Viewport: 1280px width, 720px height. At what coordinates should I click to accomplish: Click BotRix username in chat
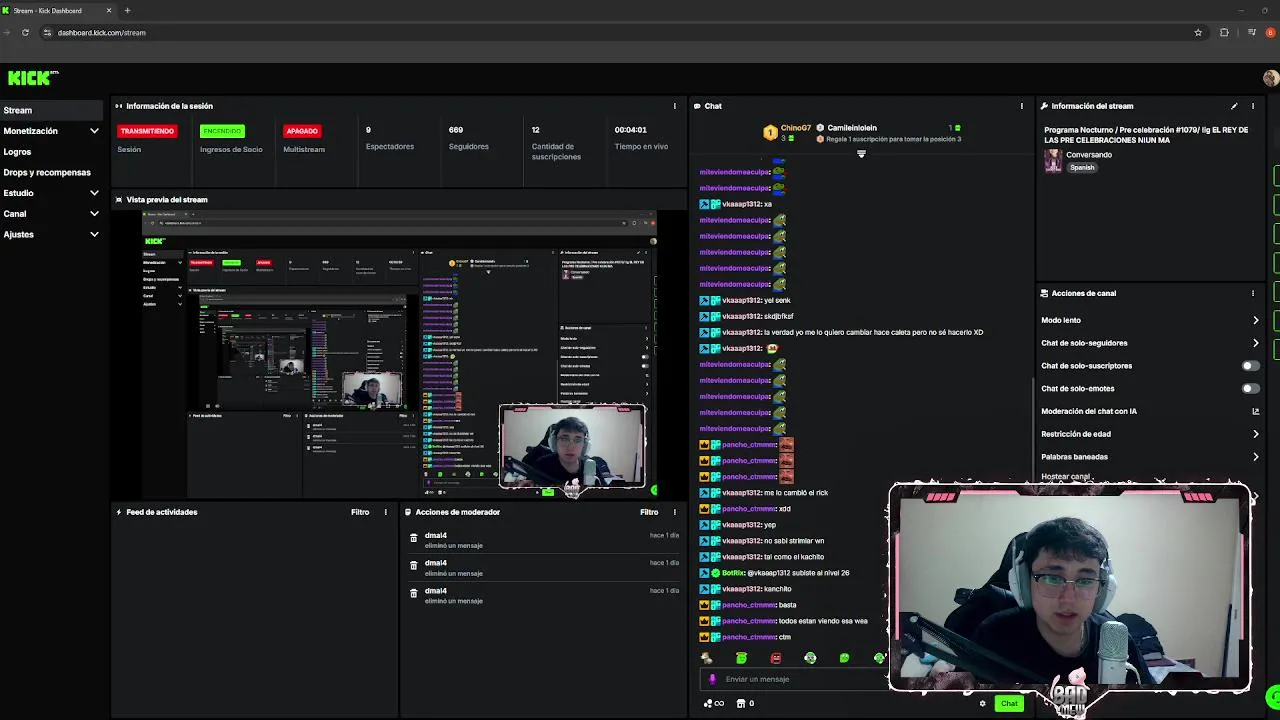733,573
